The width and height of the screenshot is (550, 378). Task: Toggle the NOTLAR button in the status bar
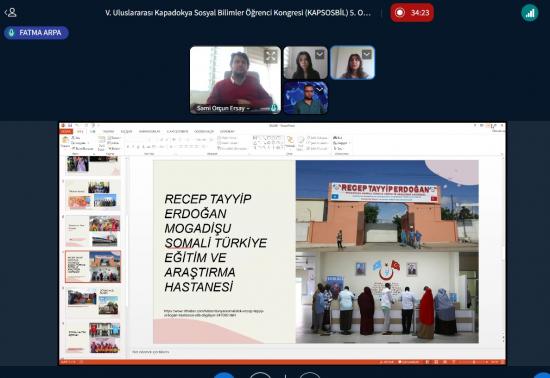pyautogui.click(x=386, y=362)
